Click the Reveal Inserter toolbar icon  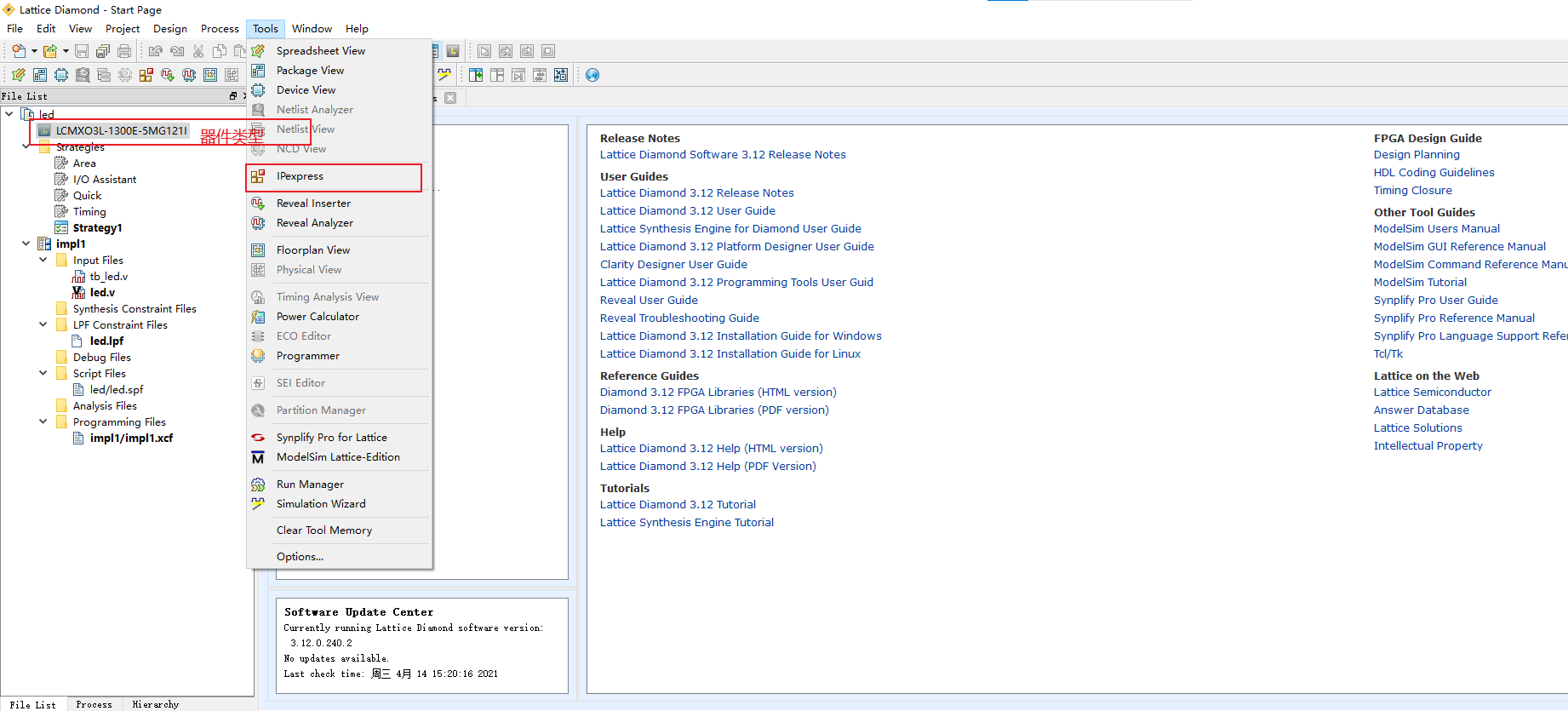click(168, 75)
